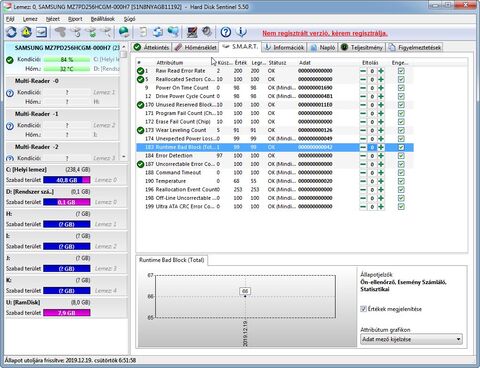
Task: Click the yellow warning triangle toolbar icon
Action: tap(26, 32)
